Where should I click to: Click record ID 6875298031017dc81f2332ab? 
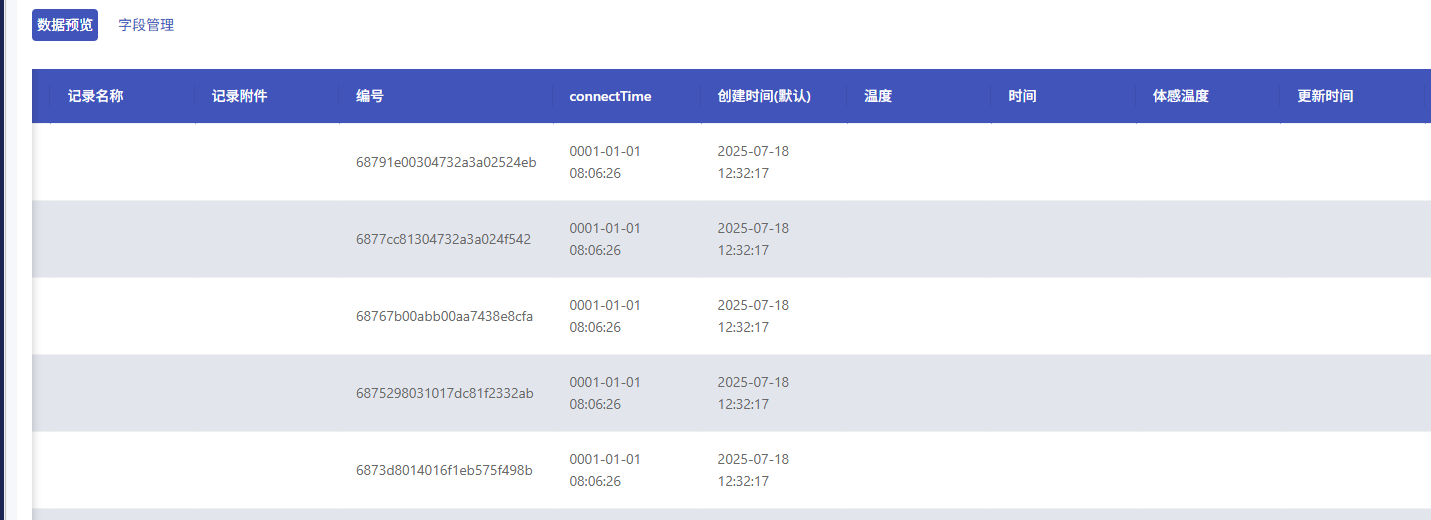pos(444,393)
